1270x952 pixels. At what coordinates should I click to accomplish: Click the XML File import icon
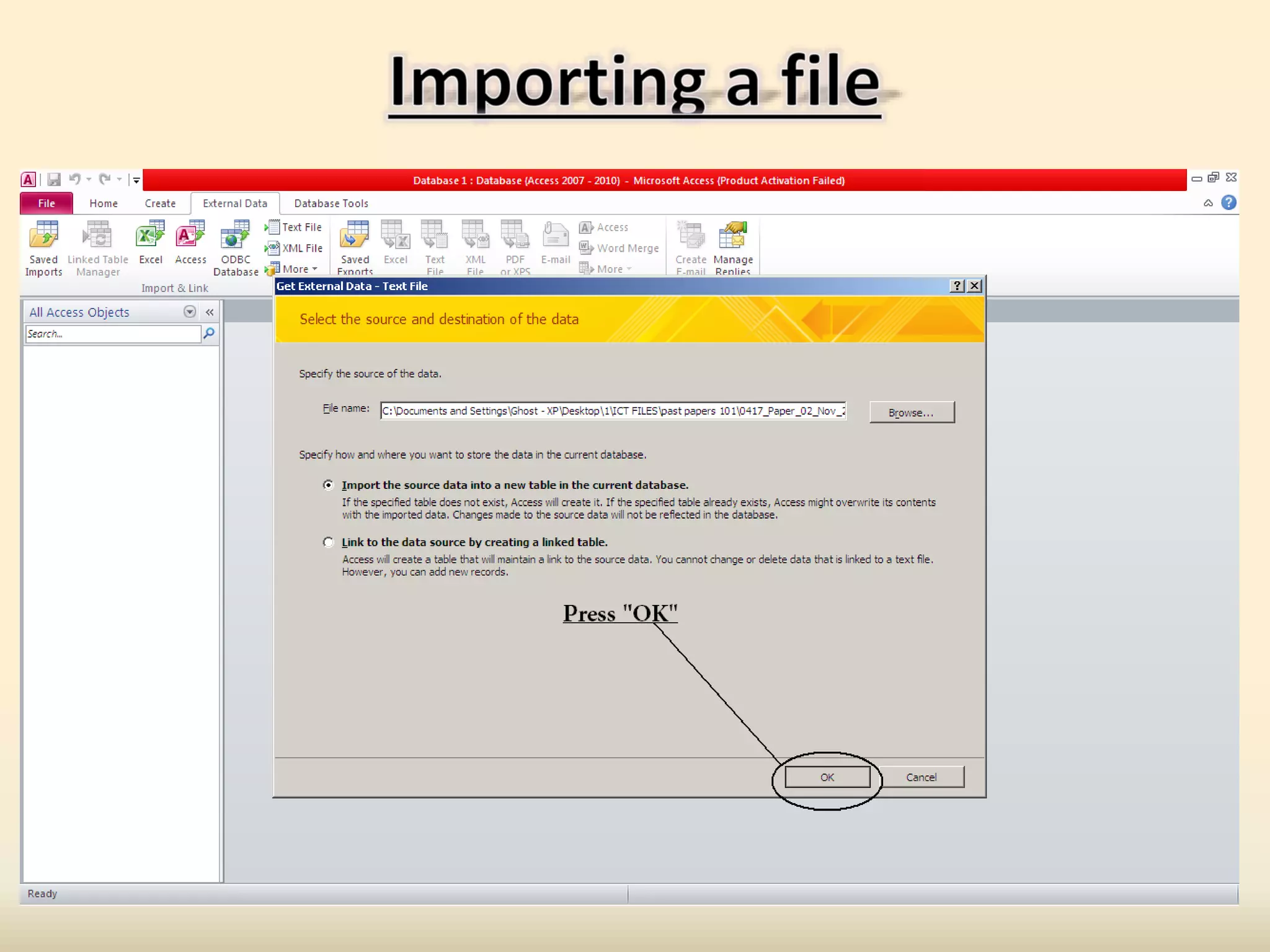pos(295,249)
